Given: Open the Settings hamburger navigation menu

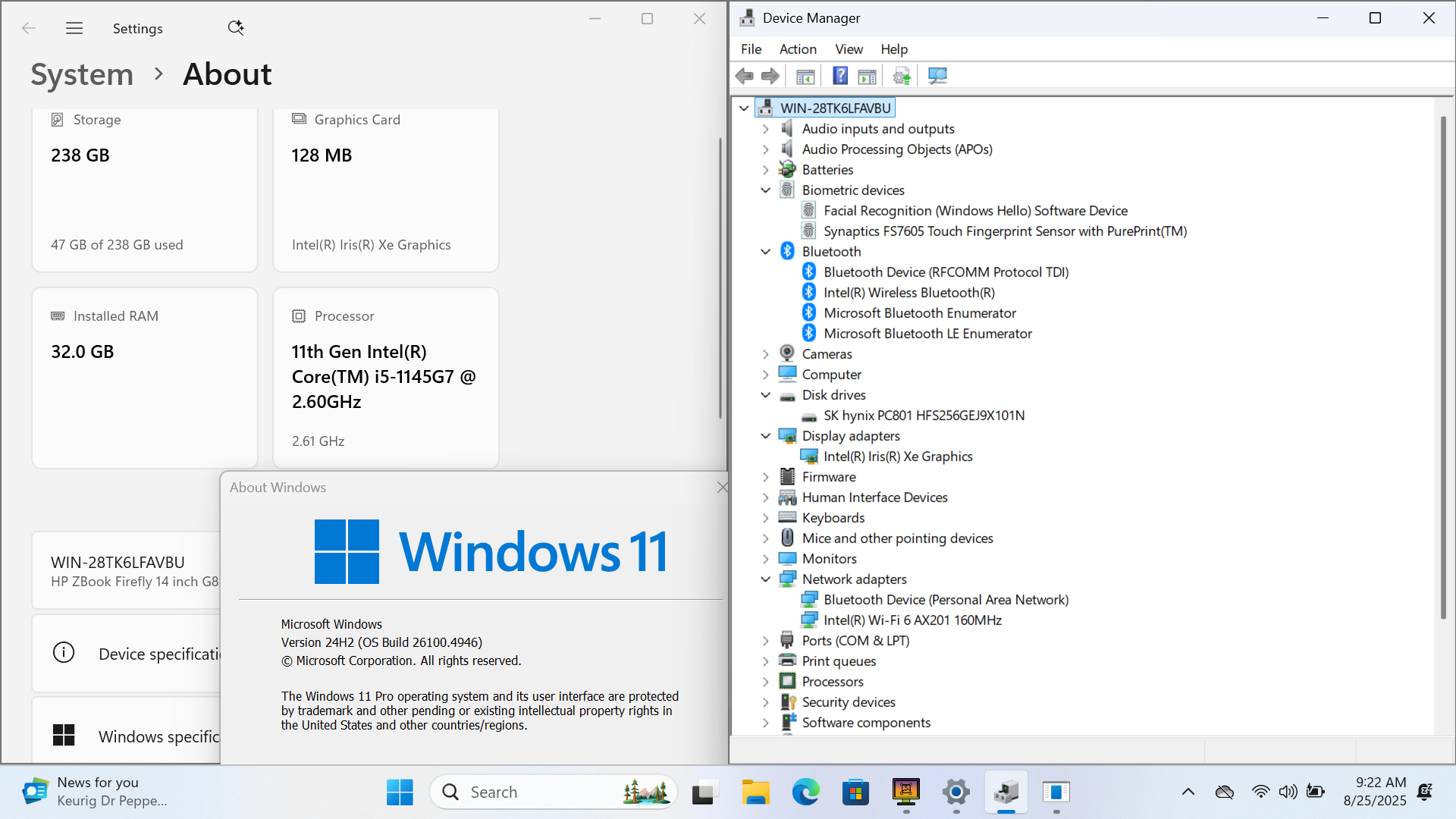Looking at the screenshot, I should coord(74,28).
